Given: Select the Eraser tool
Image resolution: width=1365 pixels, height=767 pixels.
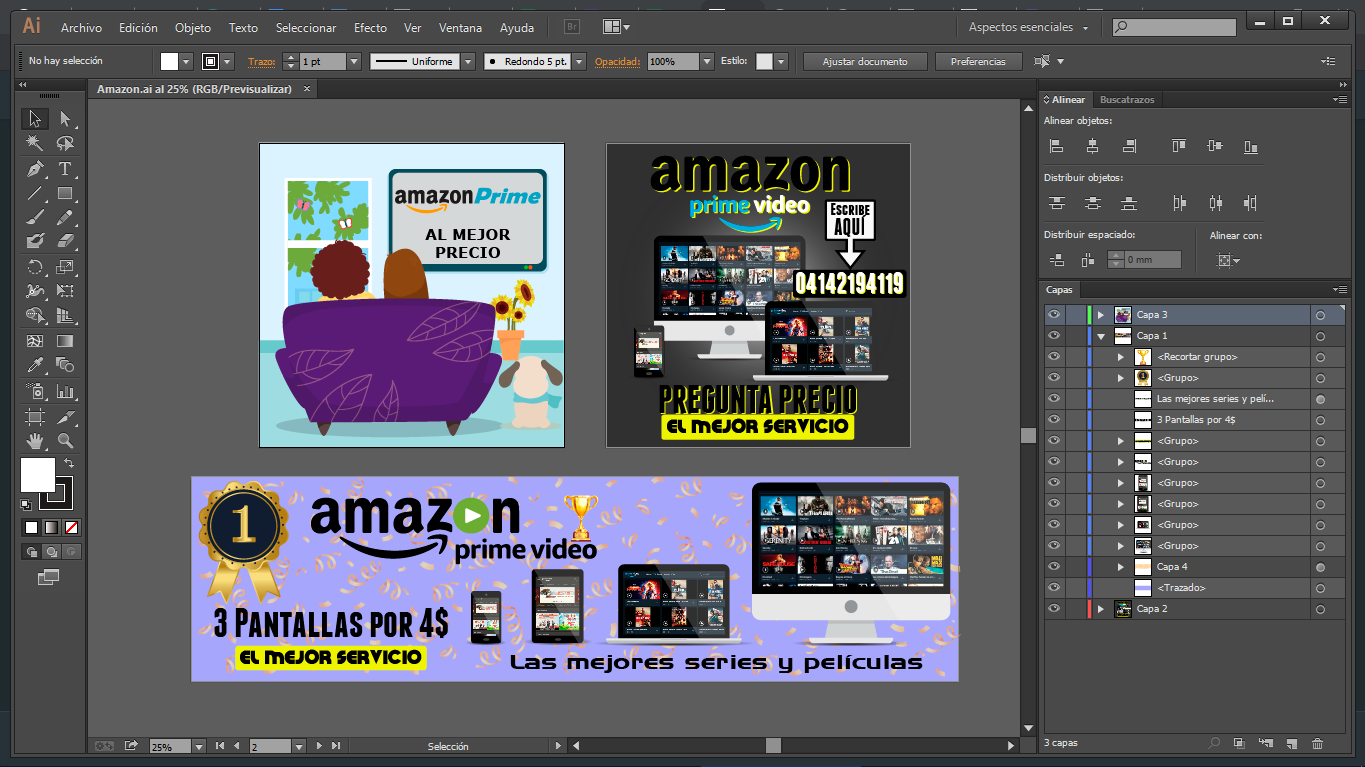Looking at the screenshot, I should pyautogui.click(x=65, y=241).
